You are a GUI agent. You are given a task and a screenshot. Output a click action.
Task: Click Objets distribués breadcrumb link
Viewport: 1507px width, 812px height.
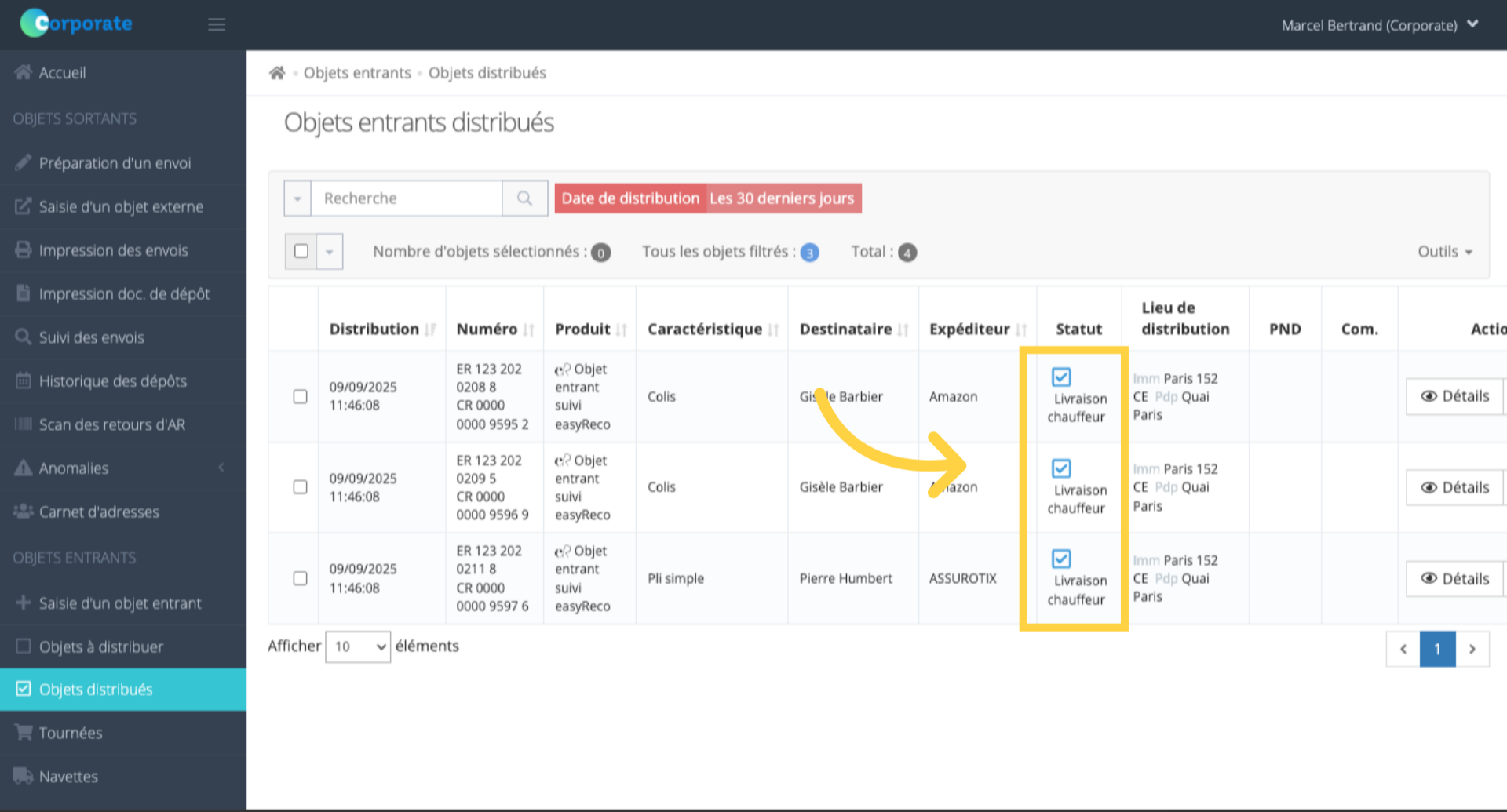tap(487, 73)
